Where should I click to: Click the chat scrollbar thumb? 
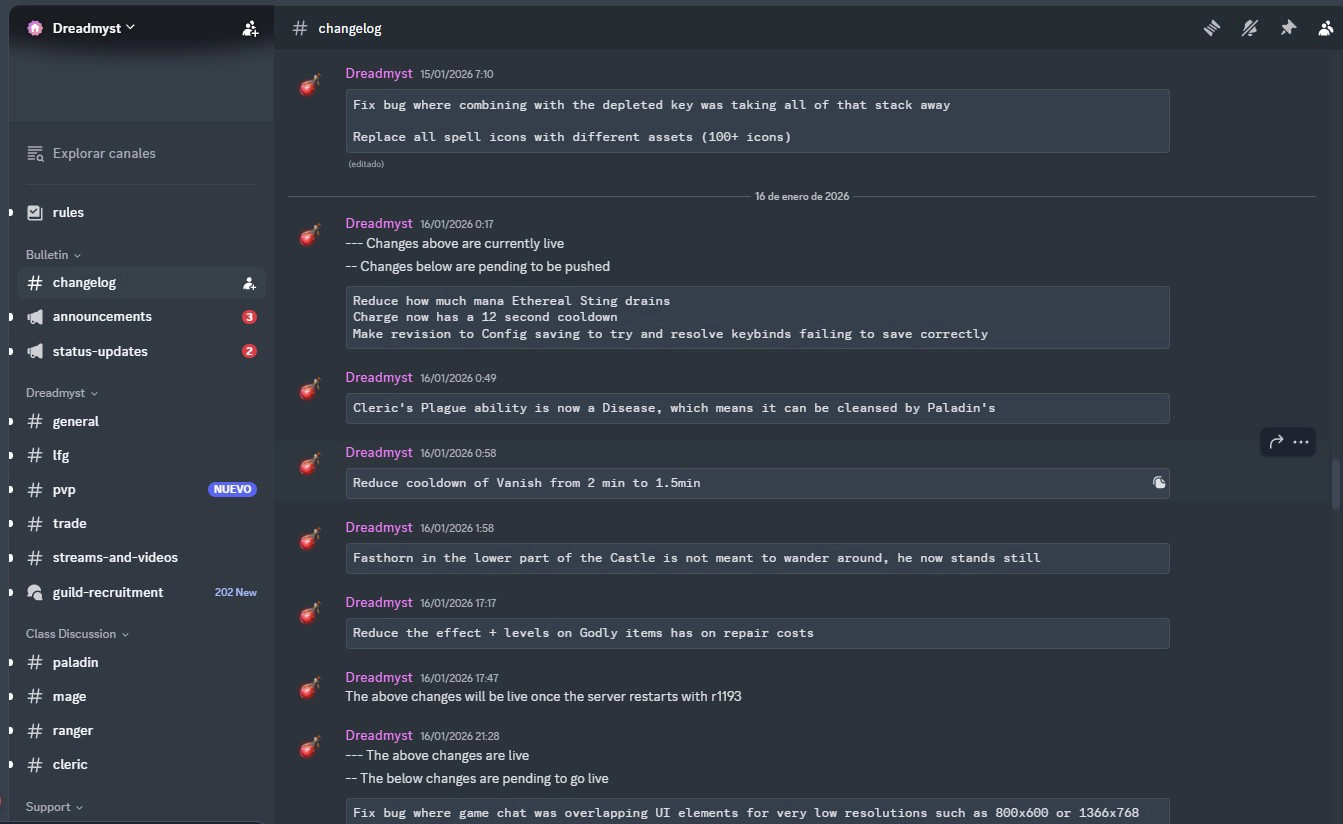pyautogui.click(x=1335, y=483)
